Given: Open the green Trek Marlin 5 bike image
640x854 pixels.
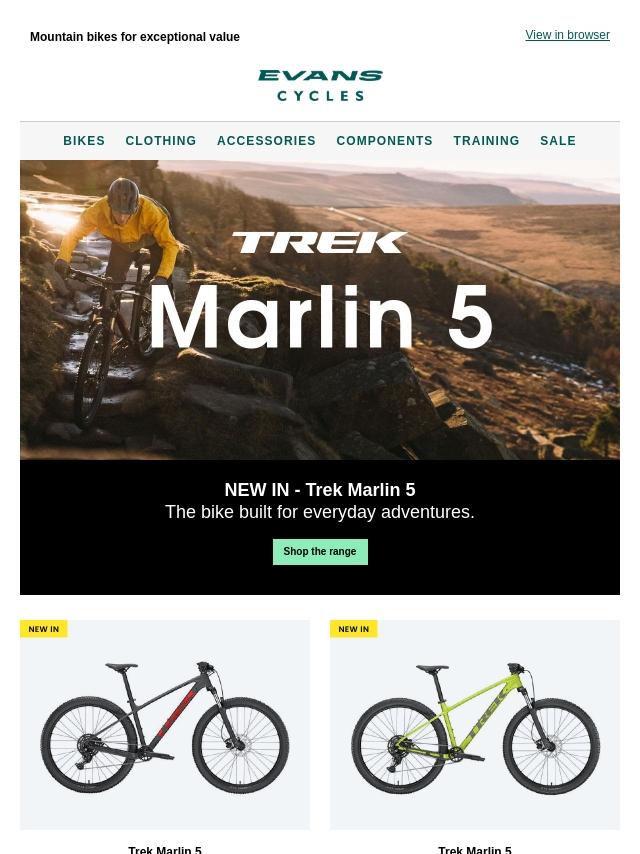Looking at the screenshot, I should click(x=475, y=725).
